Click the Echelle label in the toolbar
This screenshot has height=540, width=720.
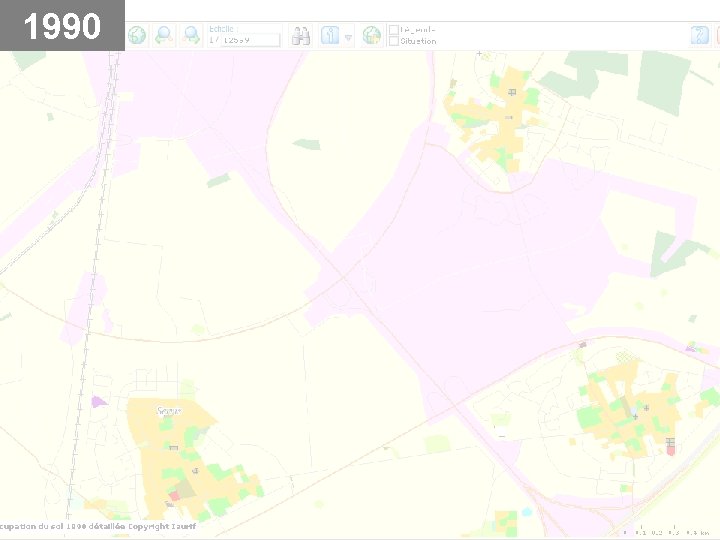(221, 29)
